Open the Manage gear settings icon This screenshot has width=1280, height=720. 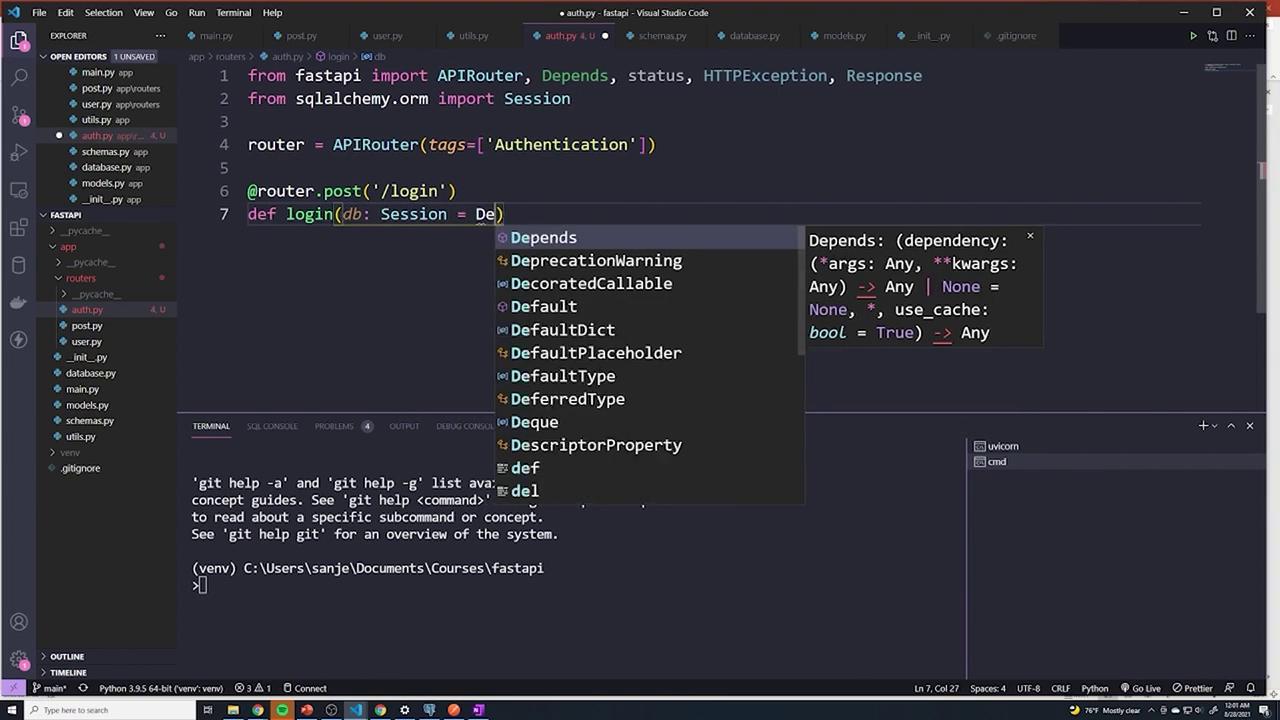point(19,661)
